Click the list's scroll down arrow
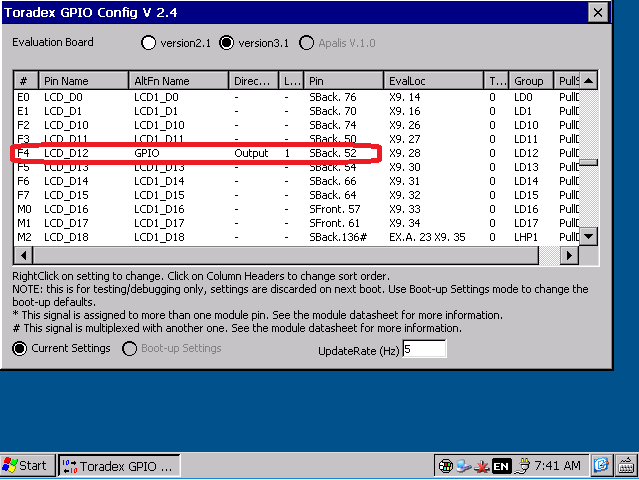The height and width of the screenshot is (480, 639). (588, 236)
